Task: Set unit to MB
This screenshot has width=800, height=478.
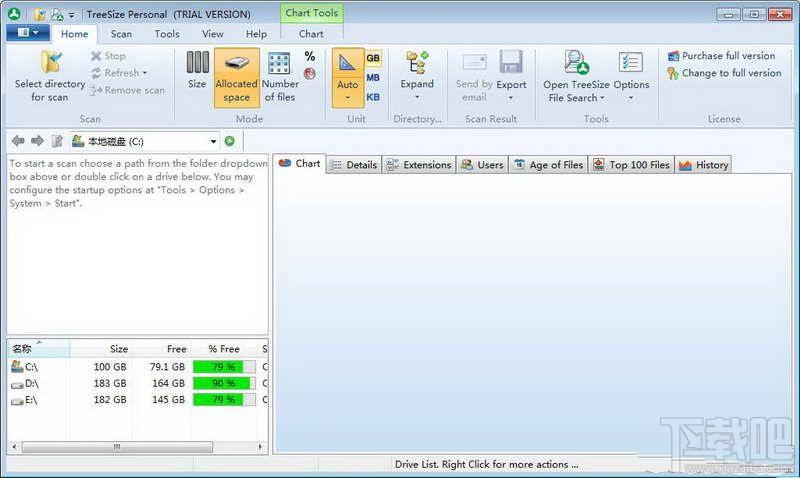Action: (373, 78)
